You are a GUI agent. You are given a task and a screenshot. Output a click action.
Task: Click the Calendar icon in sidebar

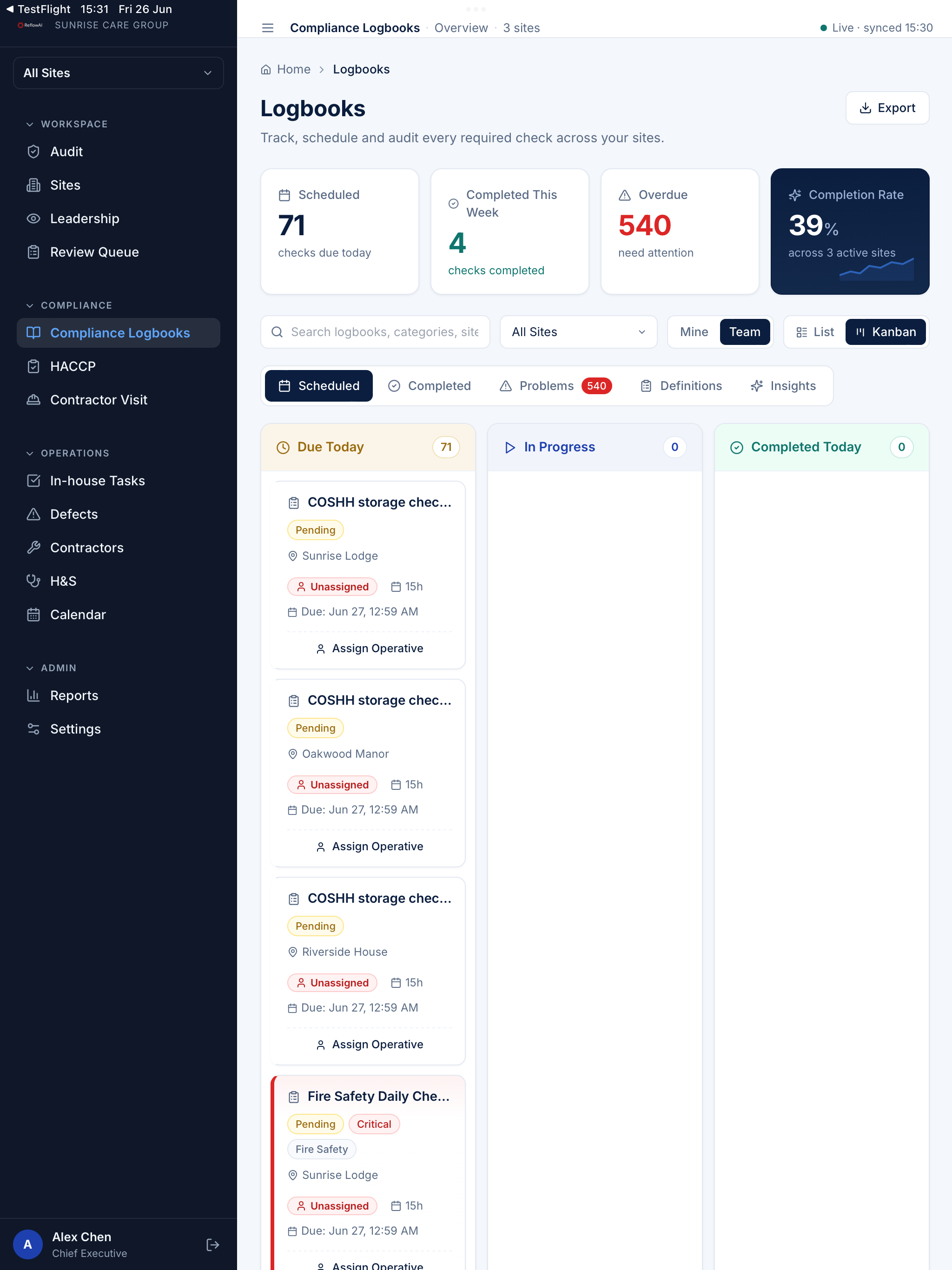point(33,615)
